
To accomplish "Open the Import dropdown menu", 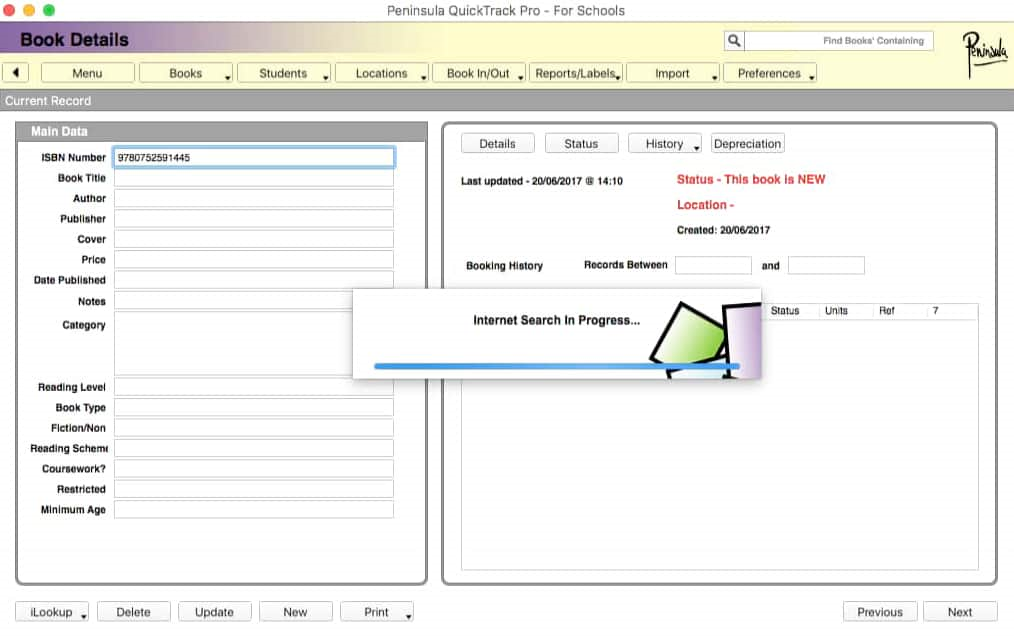I will point(673,73).
